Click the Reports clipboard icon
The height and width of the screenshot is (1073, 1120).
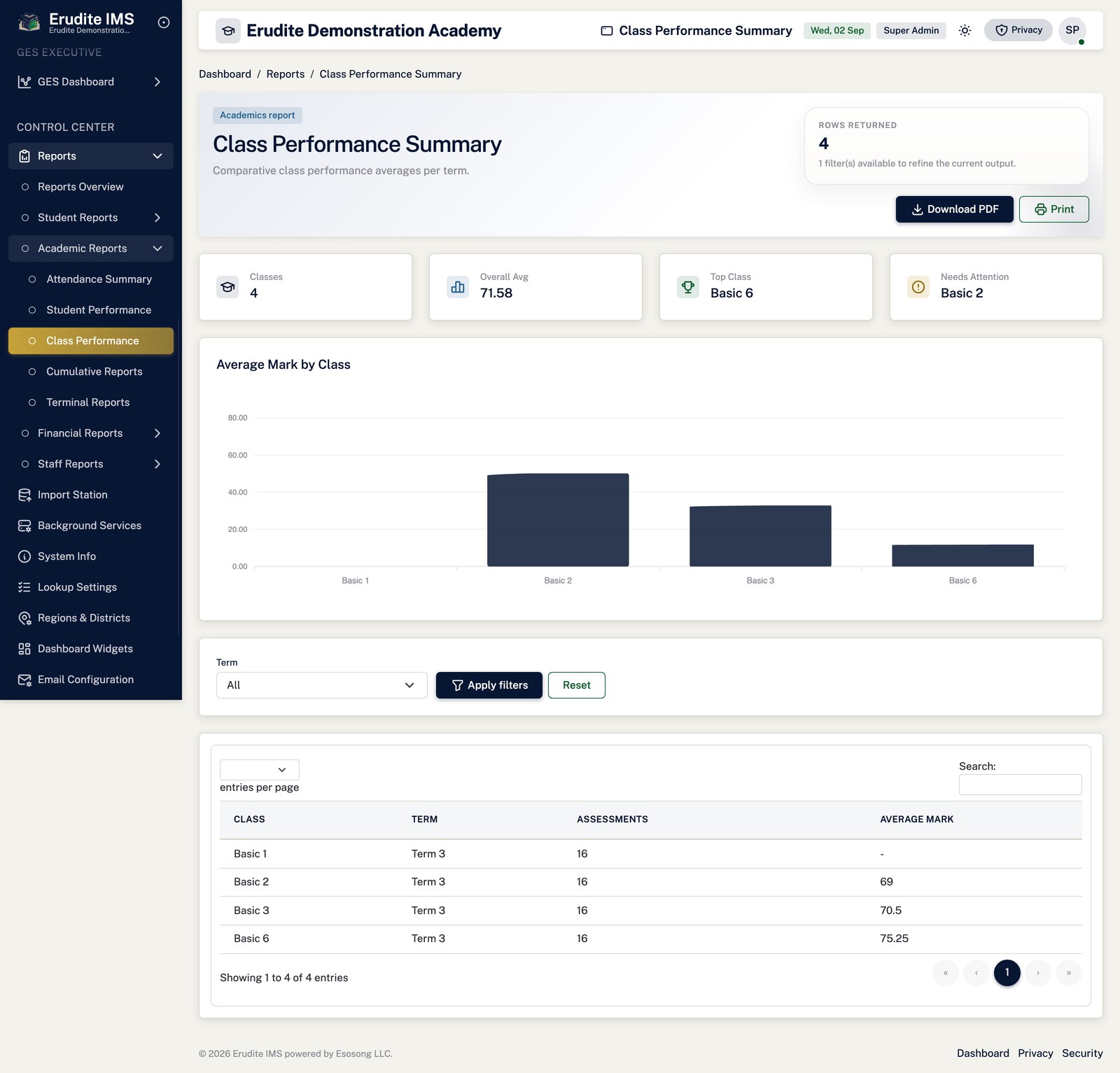[24, 156]
